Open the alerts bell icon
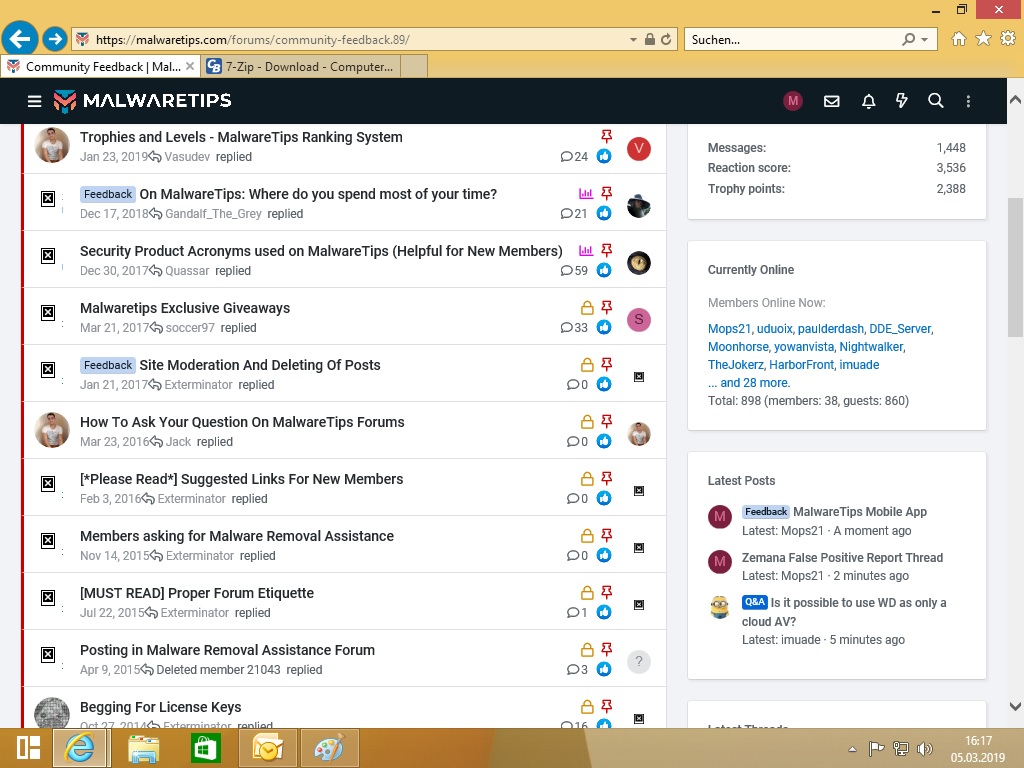 tap(868, 101)
